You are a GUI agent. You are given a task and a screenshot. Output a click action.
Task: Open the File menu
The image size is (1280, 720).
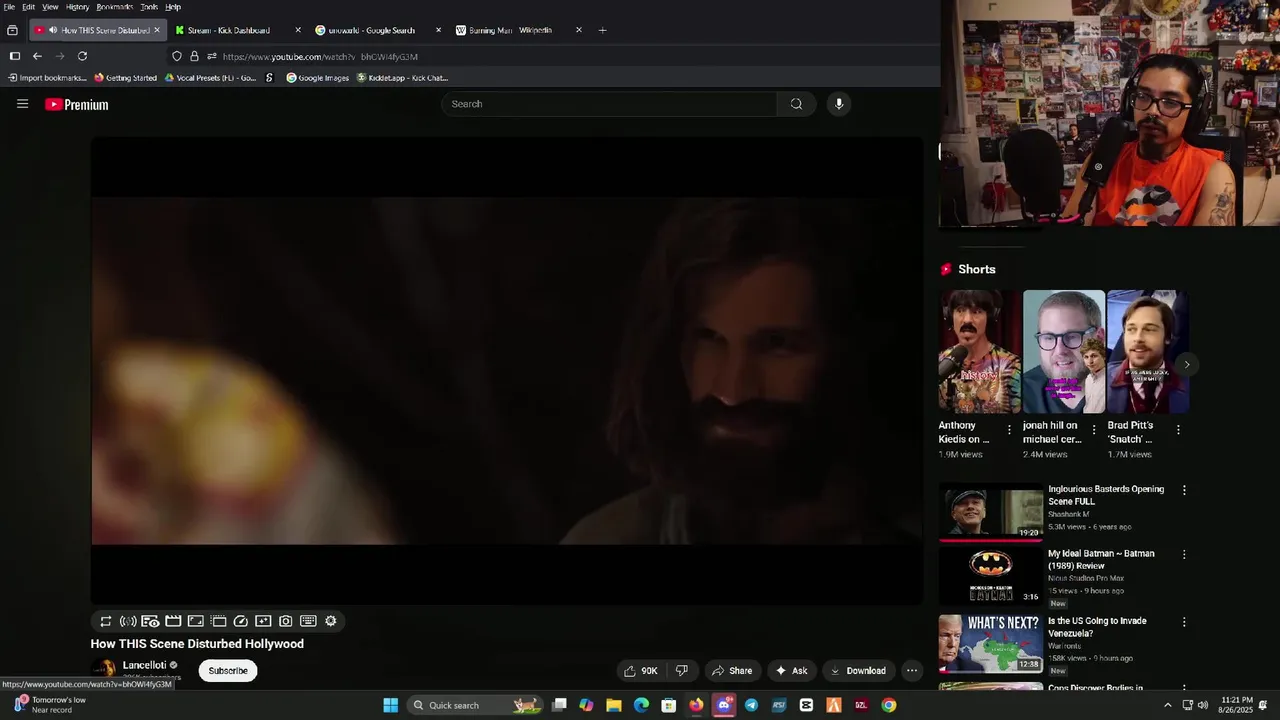(x=9, y=7)
